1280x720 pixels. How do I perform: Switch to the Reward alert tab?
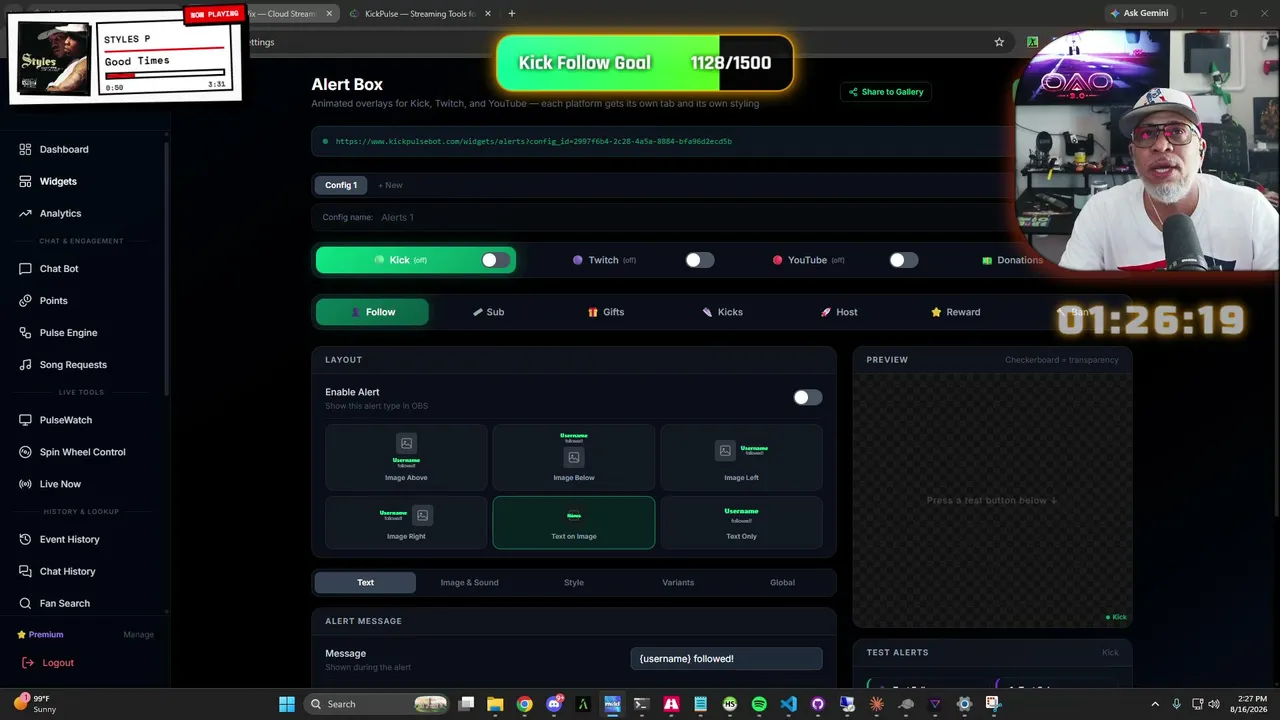955,312
